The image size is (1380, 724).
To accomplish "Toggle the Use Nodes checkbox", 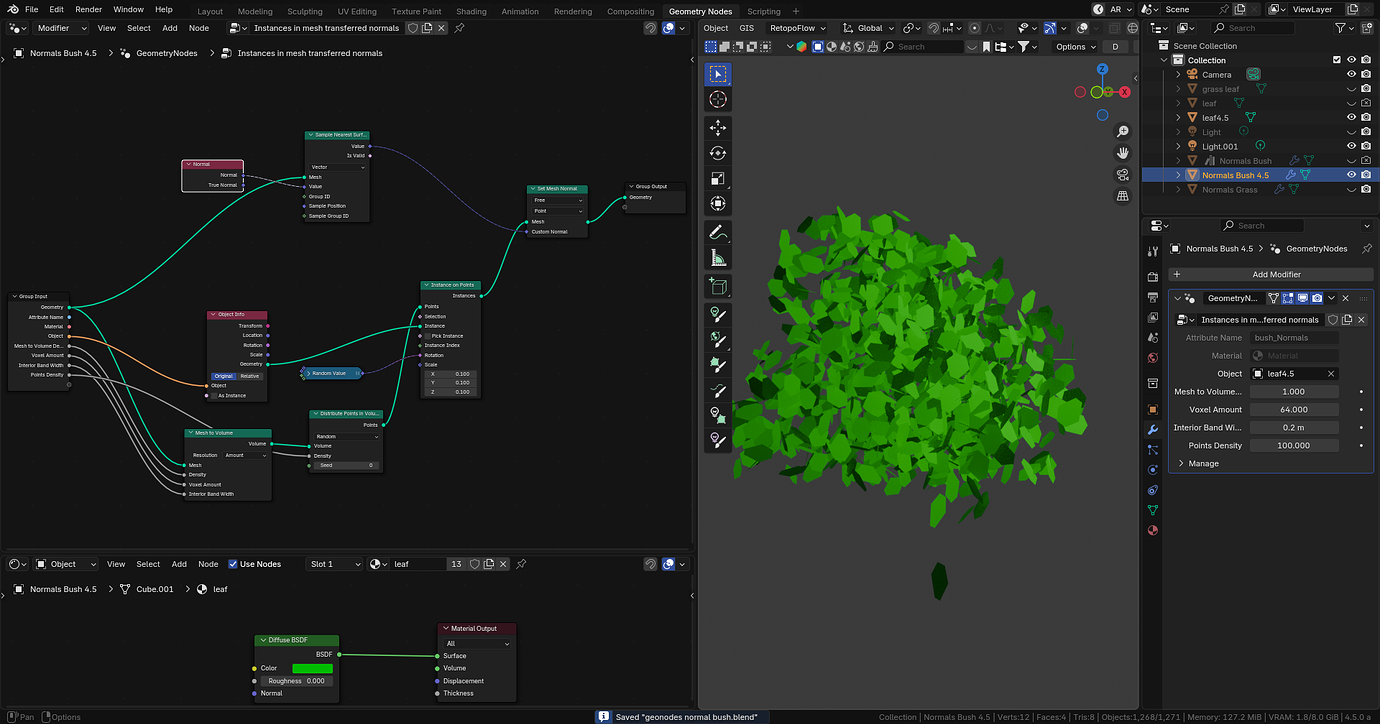I will pos(233,564).
